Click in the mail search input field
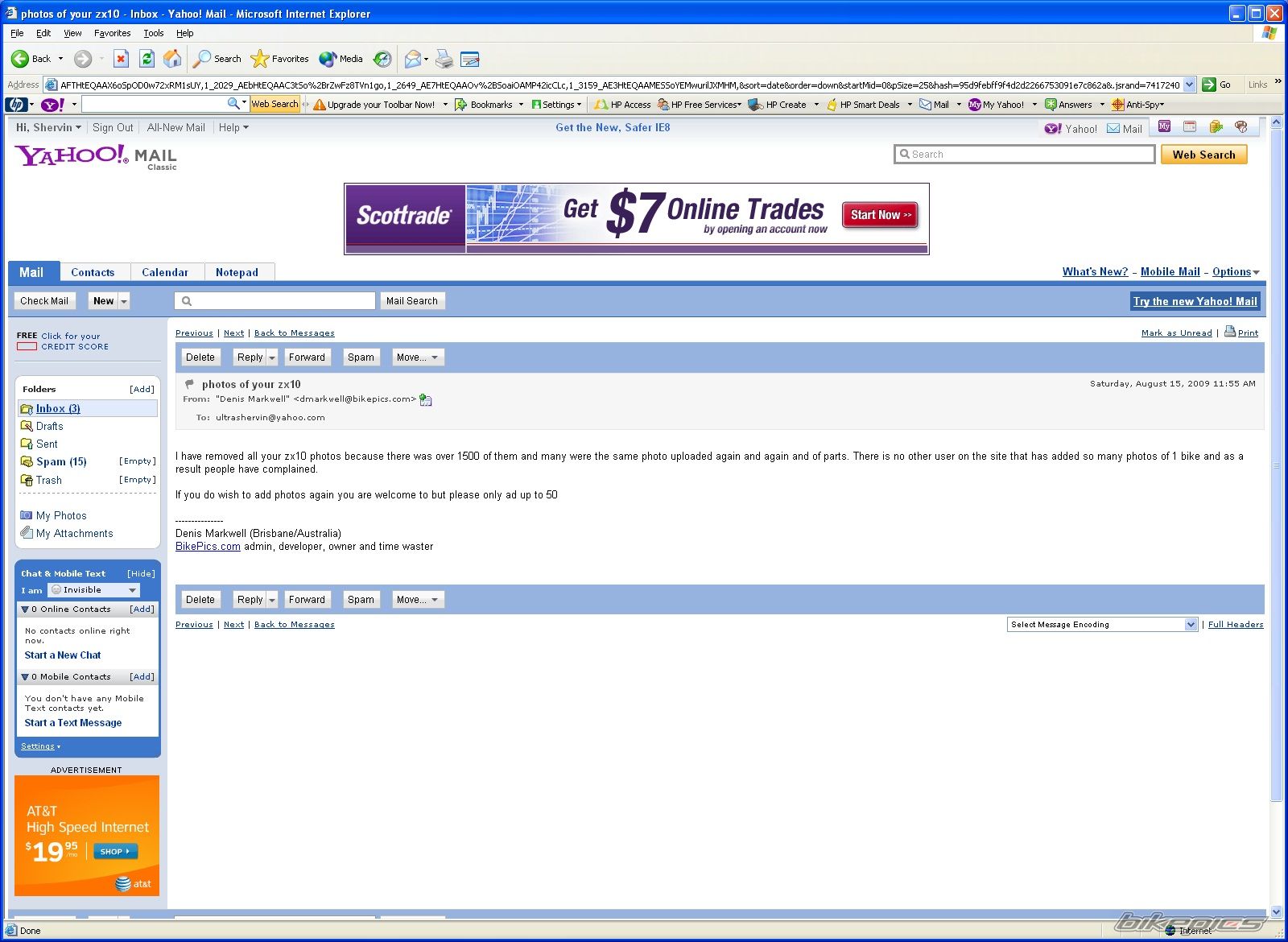Viewport: 1288px width, 942px height. pyautogui.click(x=275, y=301)
